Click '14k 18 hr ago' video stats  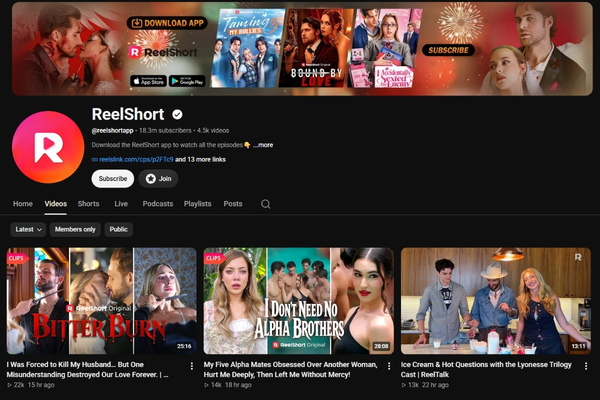[x=228, y=385]
